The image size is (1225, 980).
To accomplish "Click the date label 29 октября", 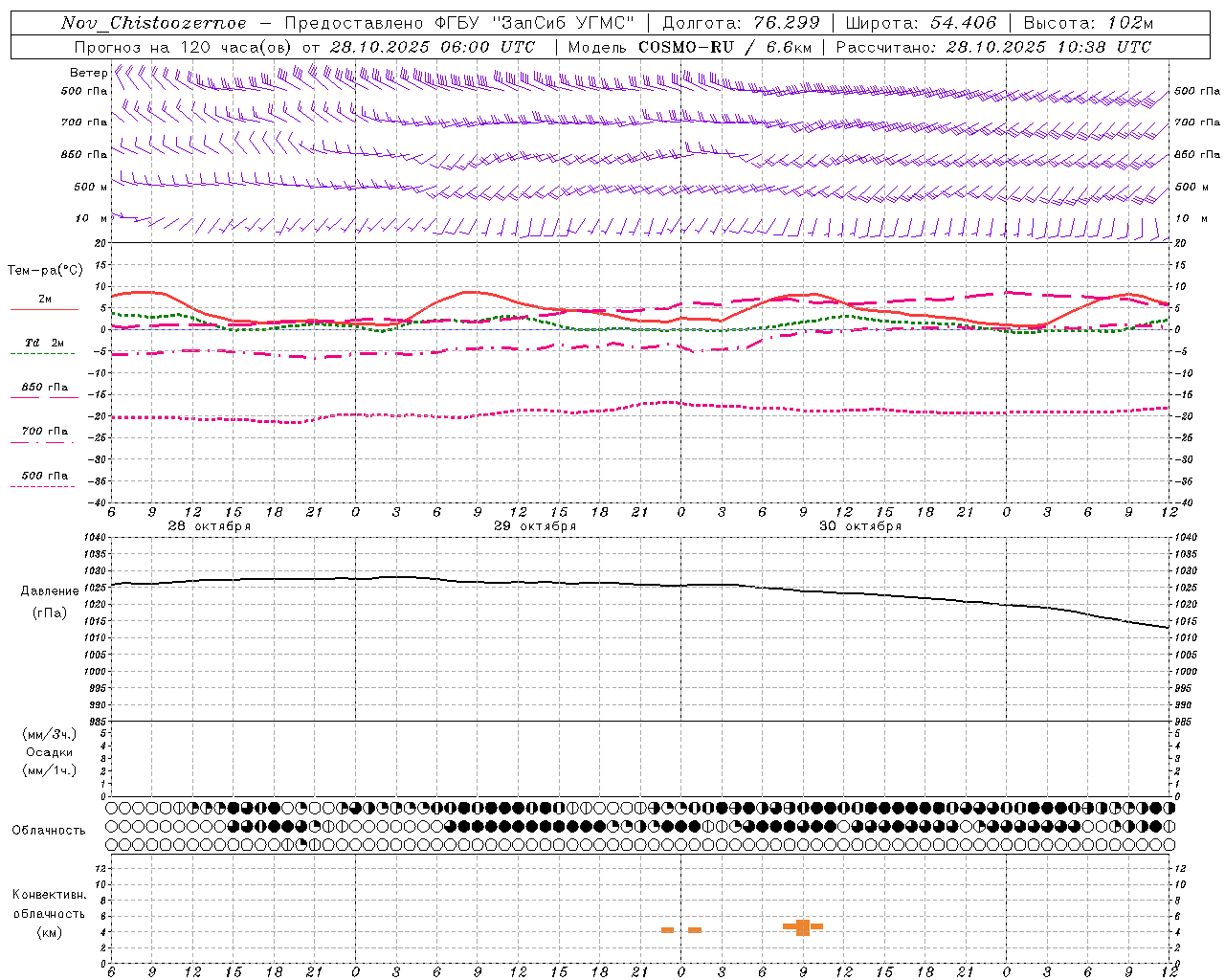I will pos(535,526).
